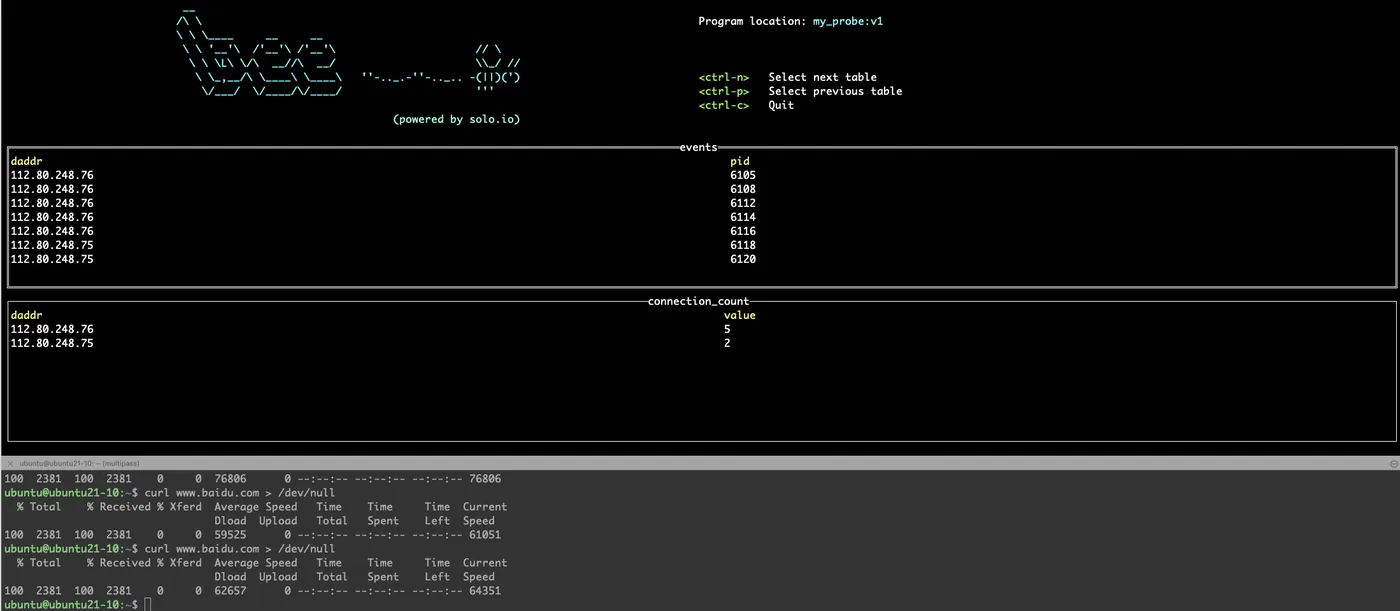The width and height of the screenshot is (1400, 611).
Task: Select the connection_count table title
Action: click(x=698, y=301)
